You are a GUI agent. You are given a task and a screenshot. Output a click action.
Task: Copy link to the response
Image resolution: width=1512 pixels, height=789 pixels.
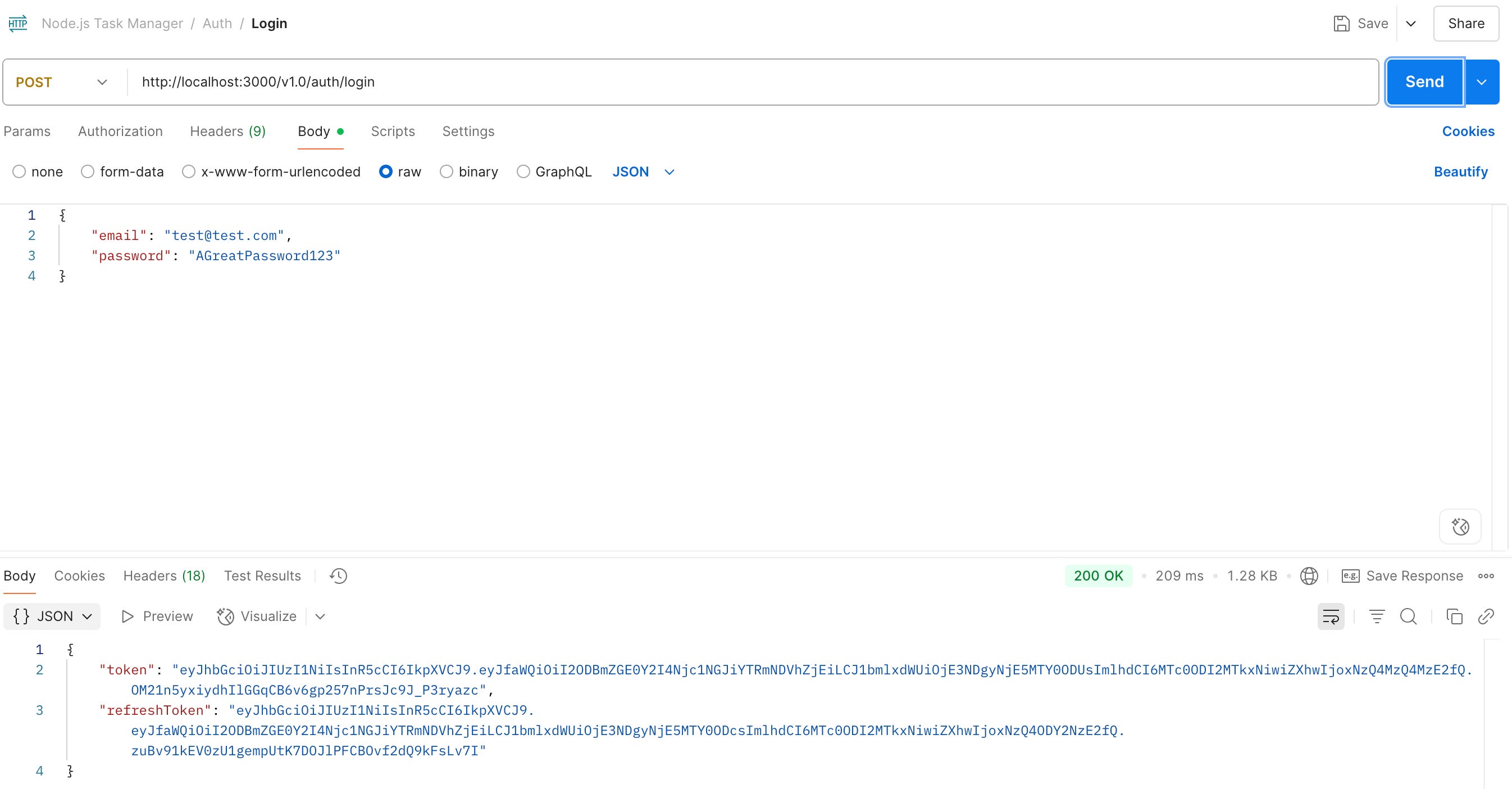tap(1486, 616)
